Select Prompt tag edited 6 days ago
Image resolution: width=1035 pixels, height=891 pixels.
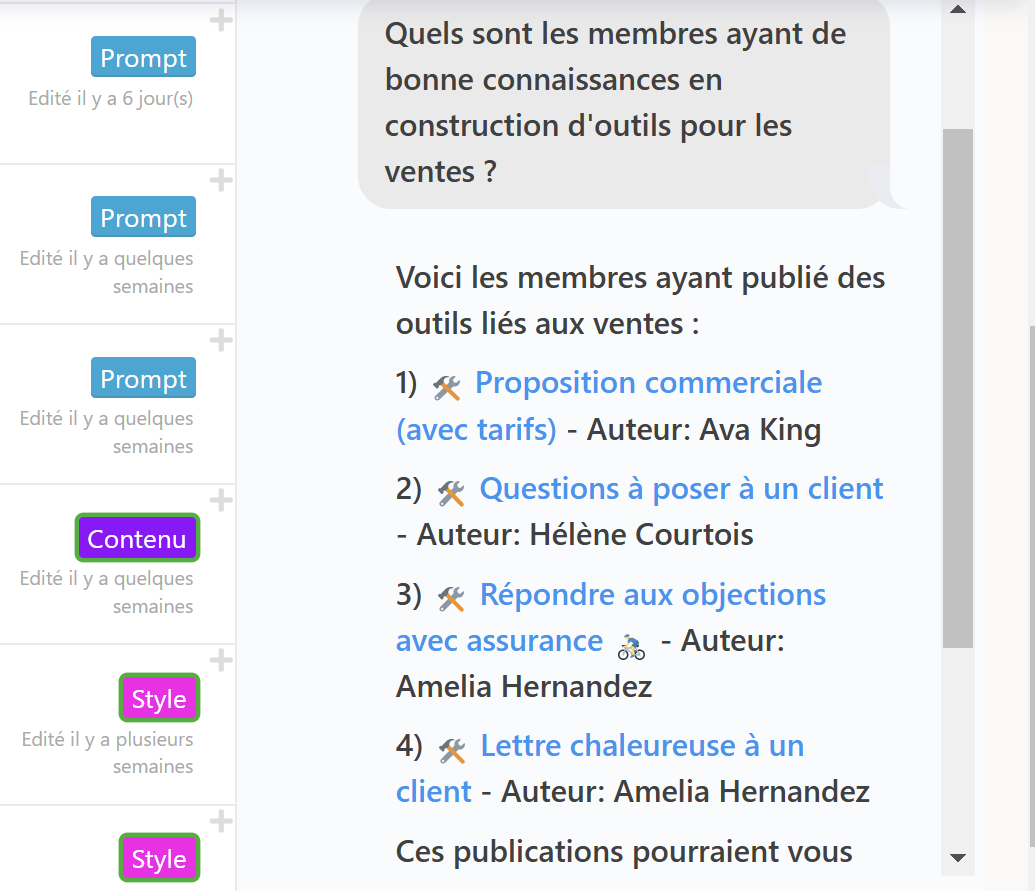144,58
